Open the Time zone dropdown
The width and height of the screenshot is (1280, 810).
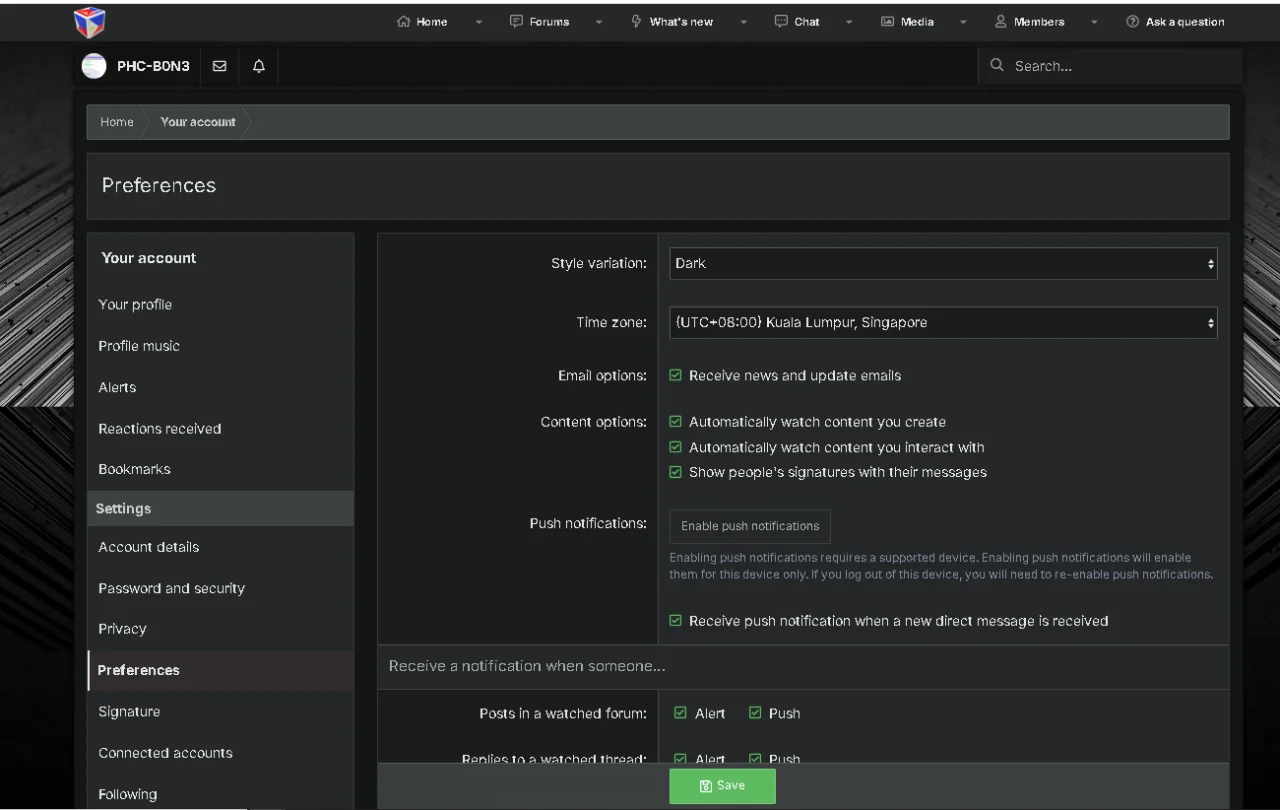[943, 323]
